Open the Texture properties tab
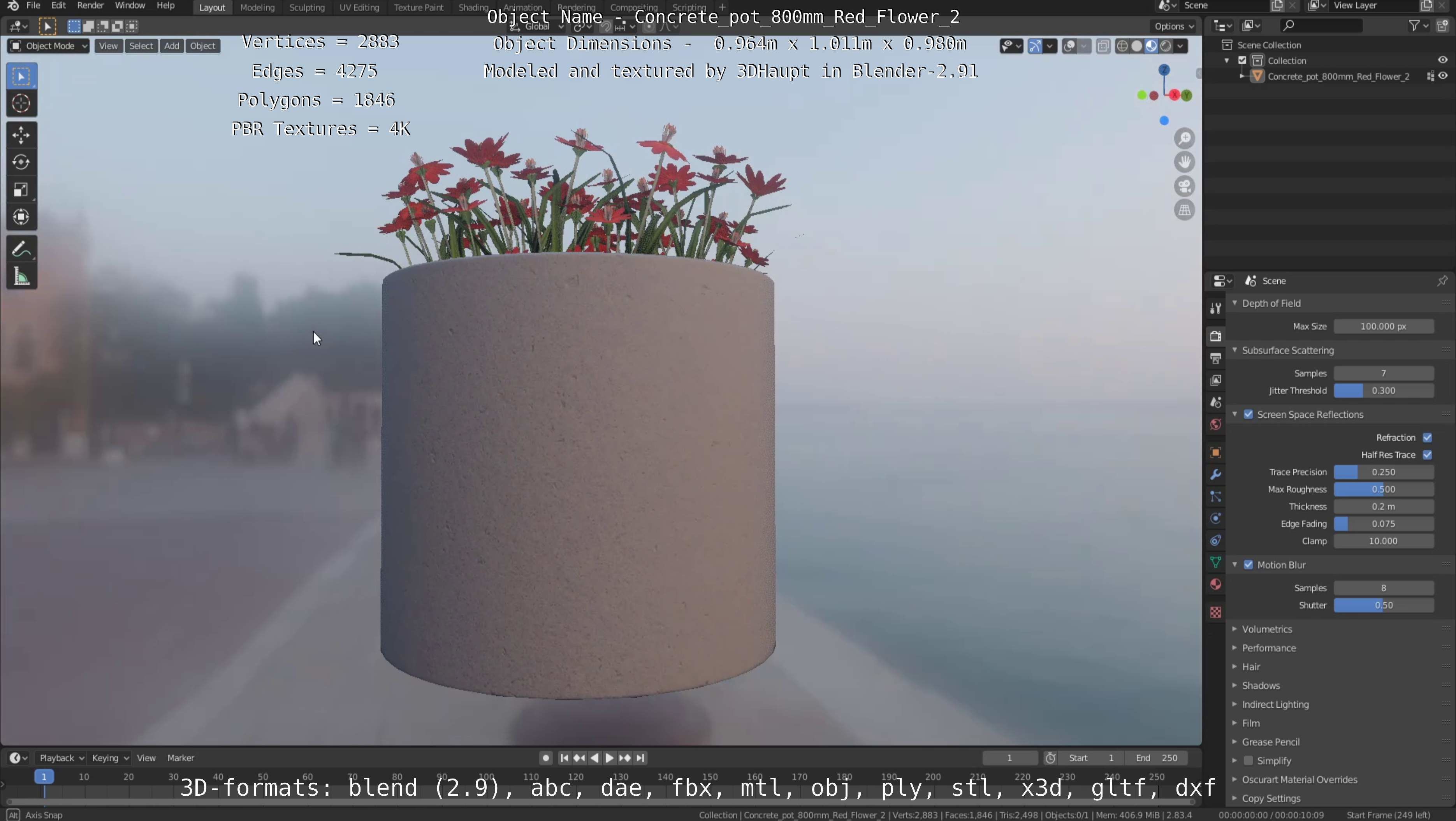The height and width of the screenshot is (821, 1456). 1216,612
